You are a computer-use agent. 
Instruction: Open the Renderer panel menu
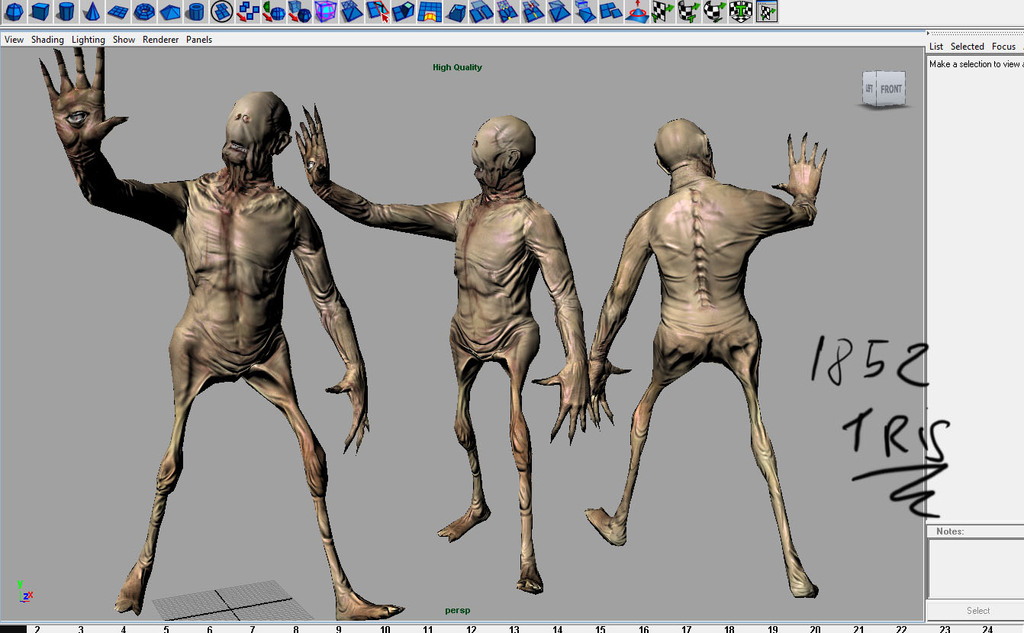pyautogui.click(x=160, y=40)
